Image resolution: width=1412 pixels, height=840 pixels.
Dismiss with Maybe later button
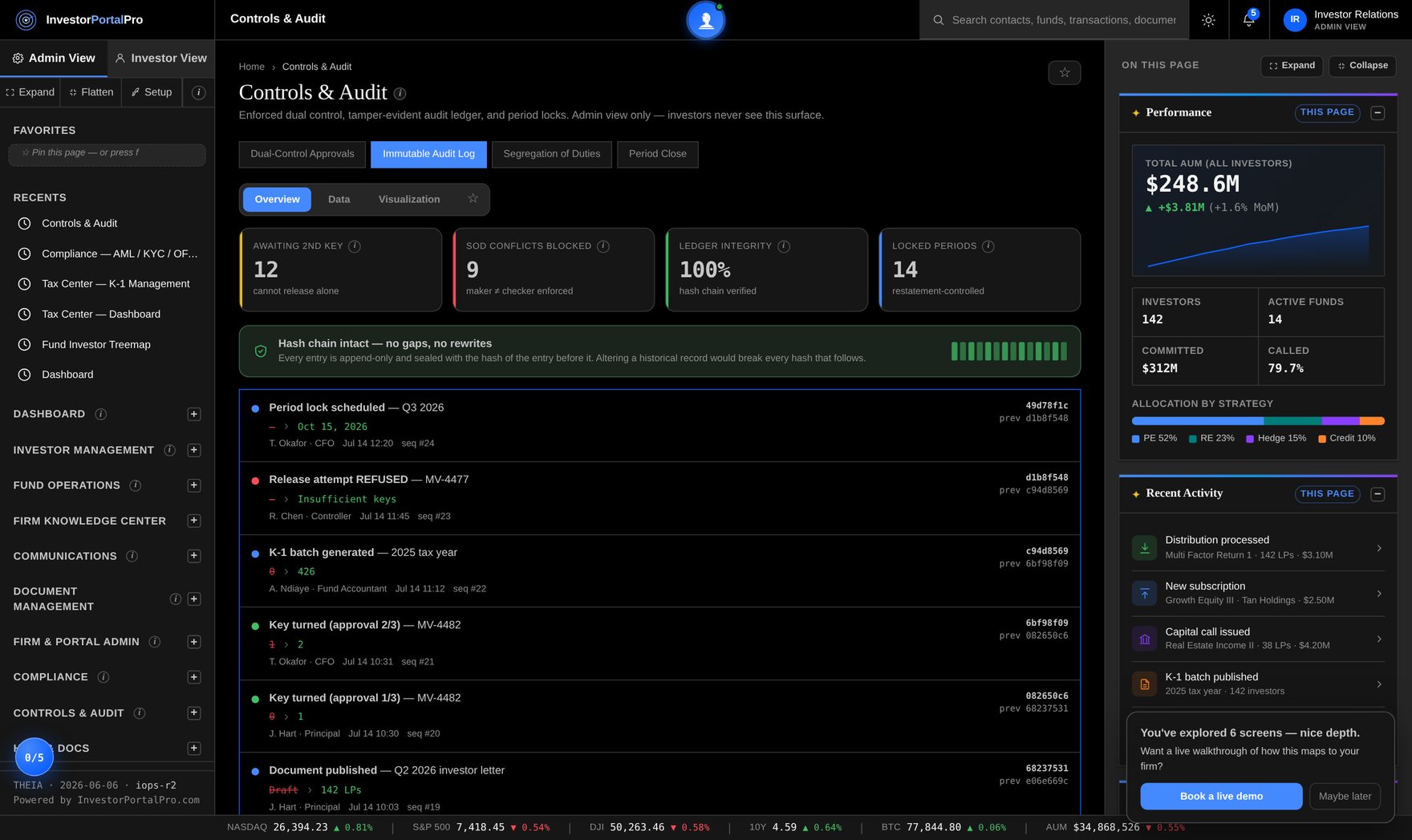[x=1345, y=796]
